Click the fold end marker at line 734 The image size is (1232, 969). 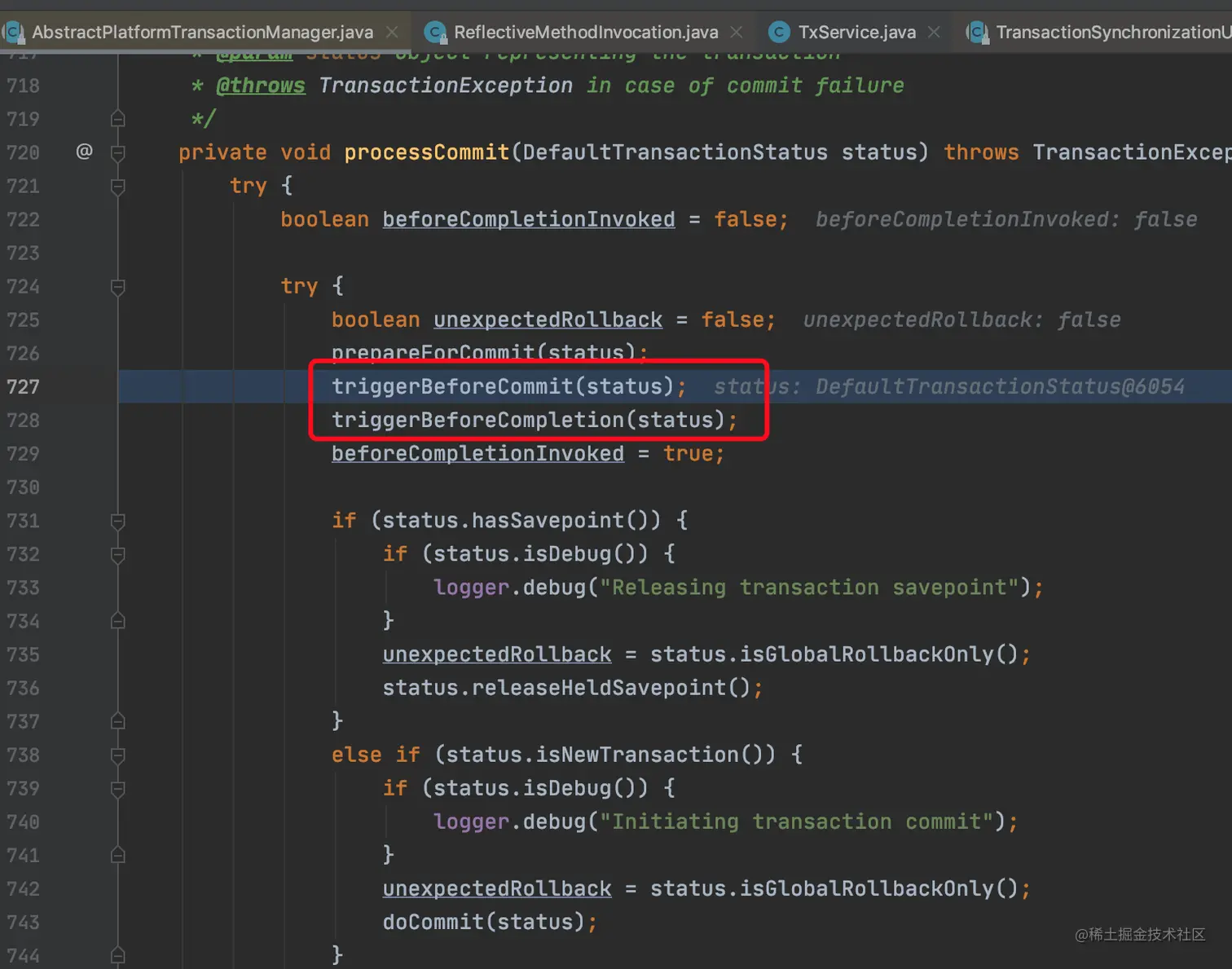118,621
